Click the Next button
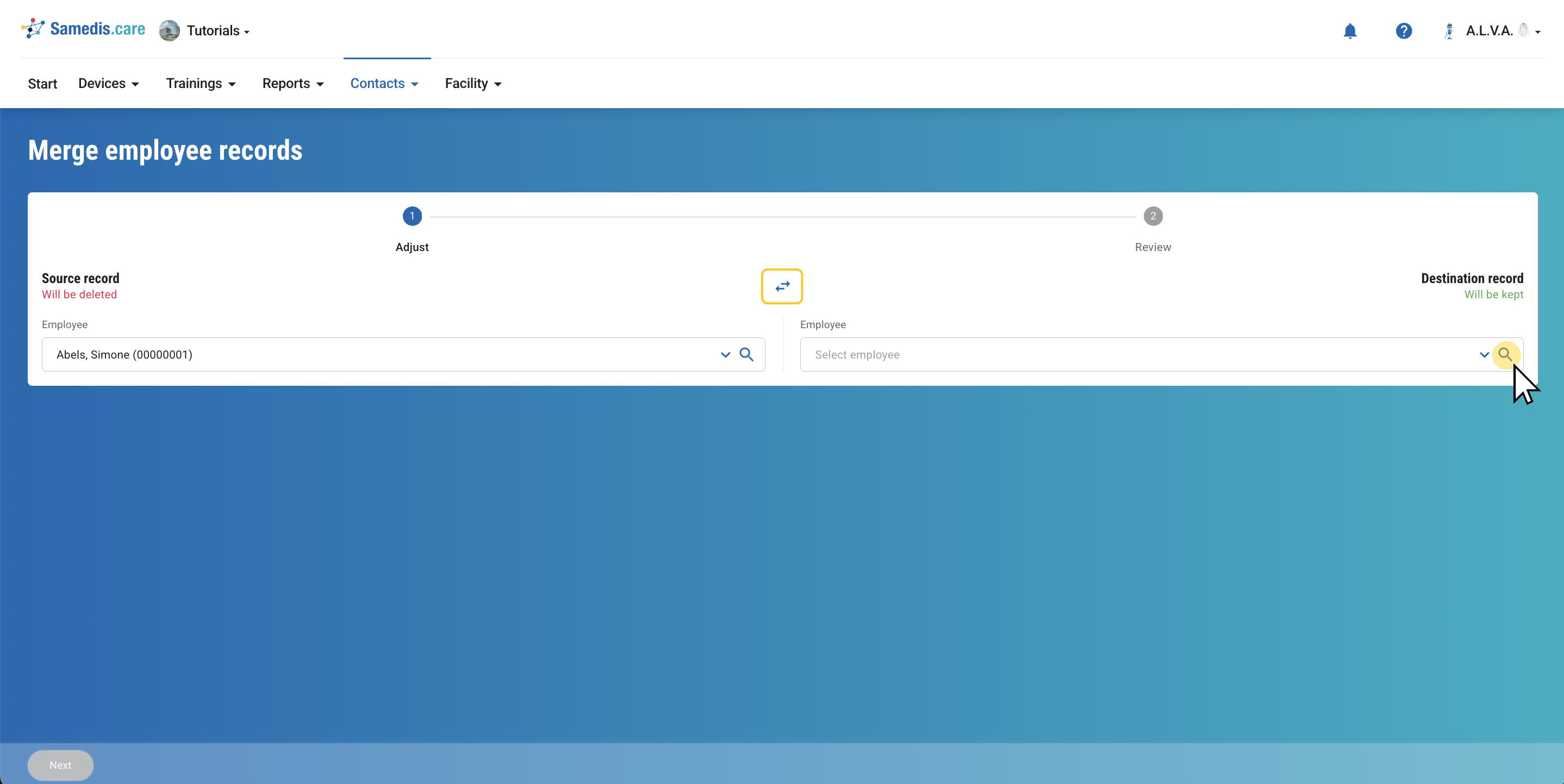The image size is (1564, 784). pyautogui.click(x=60, y=765)
